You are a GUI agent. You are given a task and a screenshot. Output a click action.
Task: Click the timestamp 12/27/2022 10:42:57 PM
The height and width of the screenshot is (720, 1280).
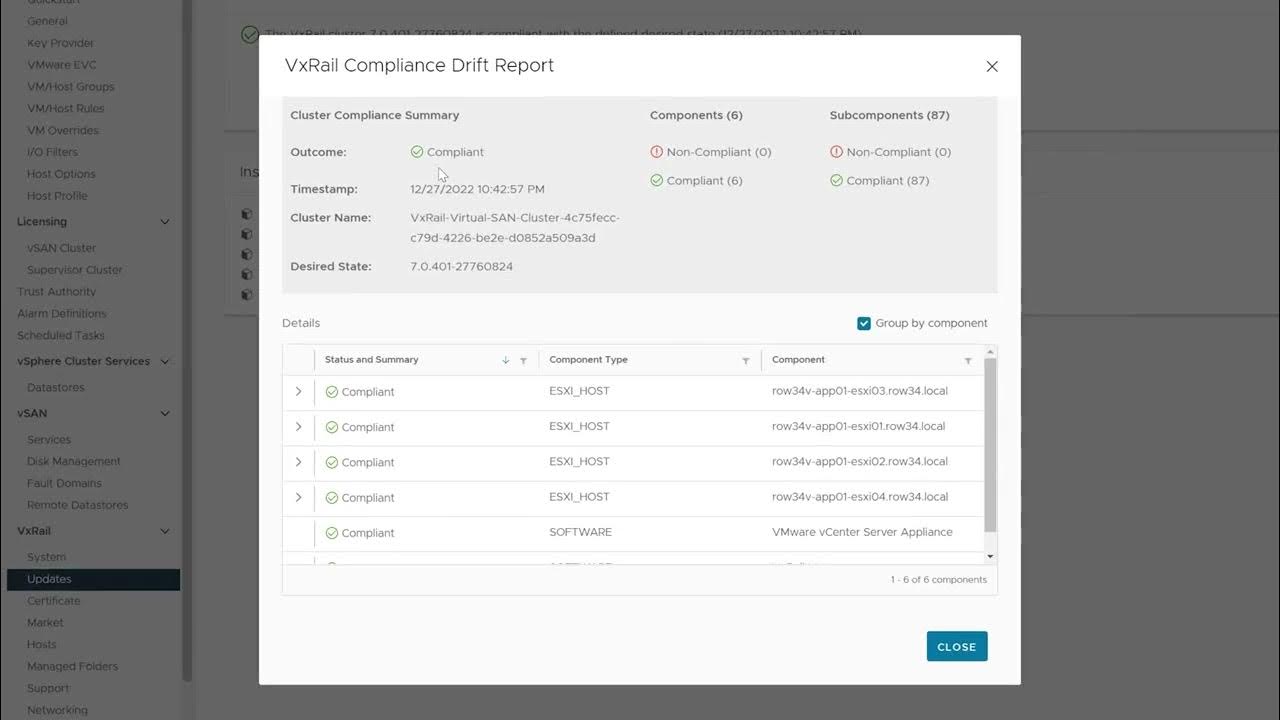click(478, 189)
